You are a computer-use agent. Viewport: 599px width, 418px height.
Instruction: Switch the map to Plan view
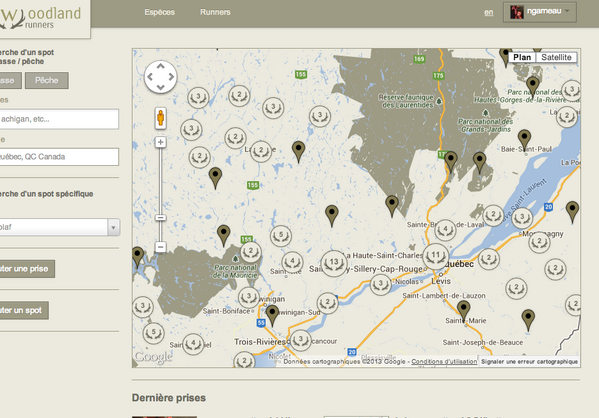tap(522, 57)
